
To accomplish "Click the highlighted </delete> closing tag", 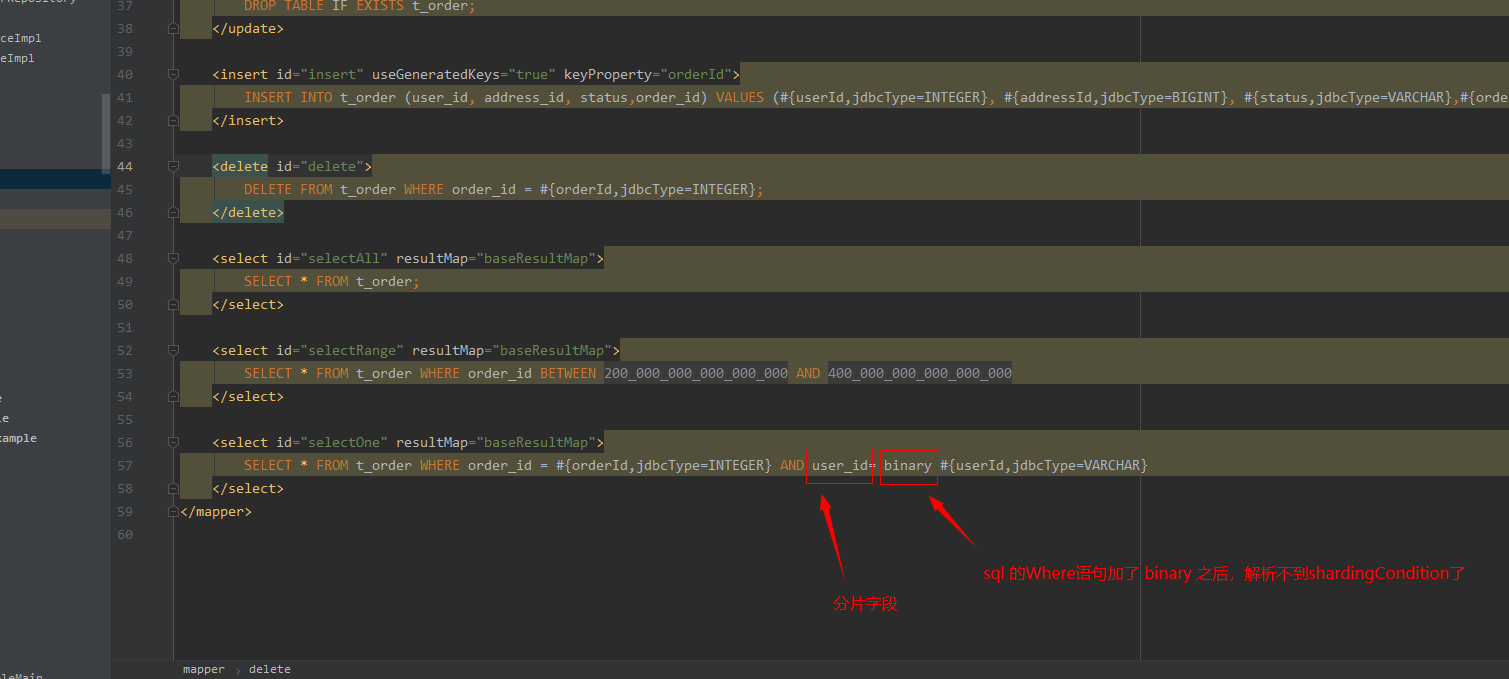I will [247, 212].
